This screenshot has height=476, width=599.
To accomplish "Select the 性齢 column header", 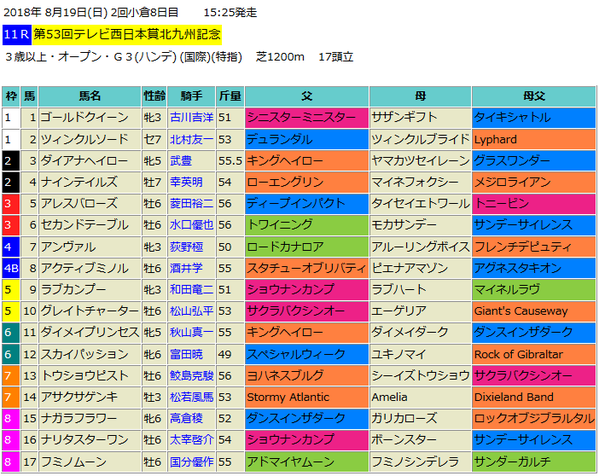I will 154,96.
